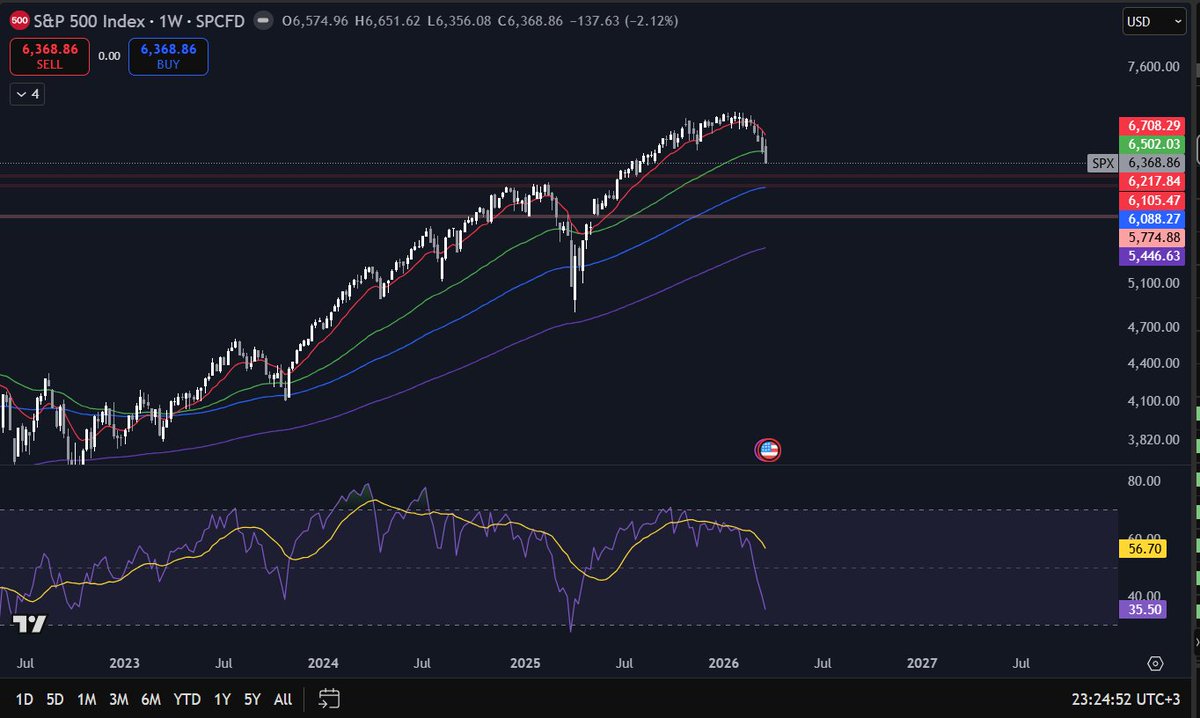Click the red SELL 6,368.86 button
Image resolution: width=1200 pixels, height=718 pixels.
pyautogui.click(x=50, y=57)
